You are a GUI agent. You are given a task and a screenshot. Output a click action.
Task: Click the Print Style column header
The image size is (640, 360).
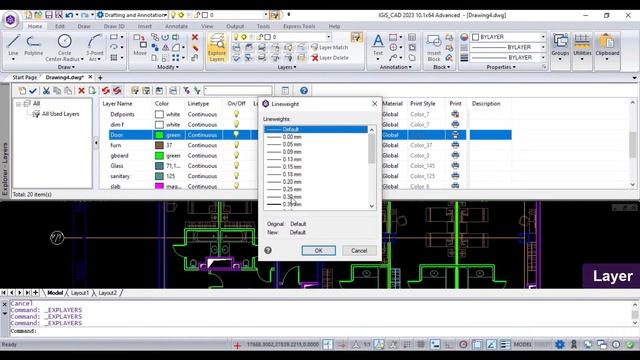(423, 104)
